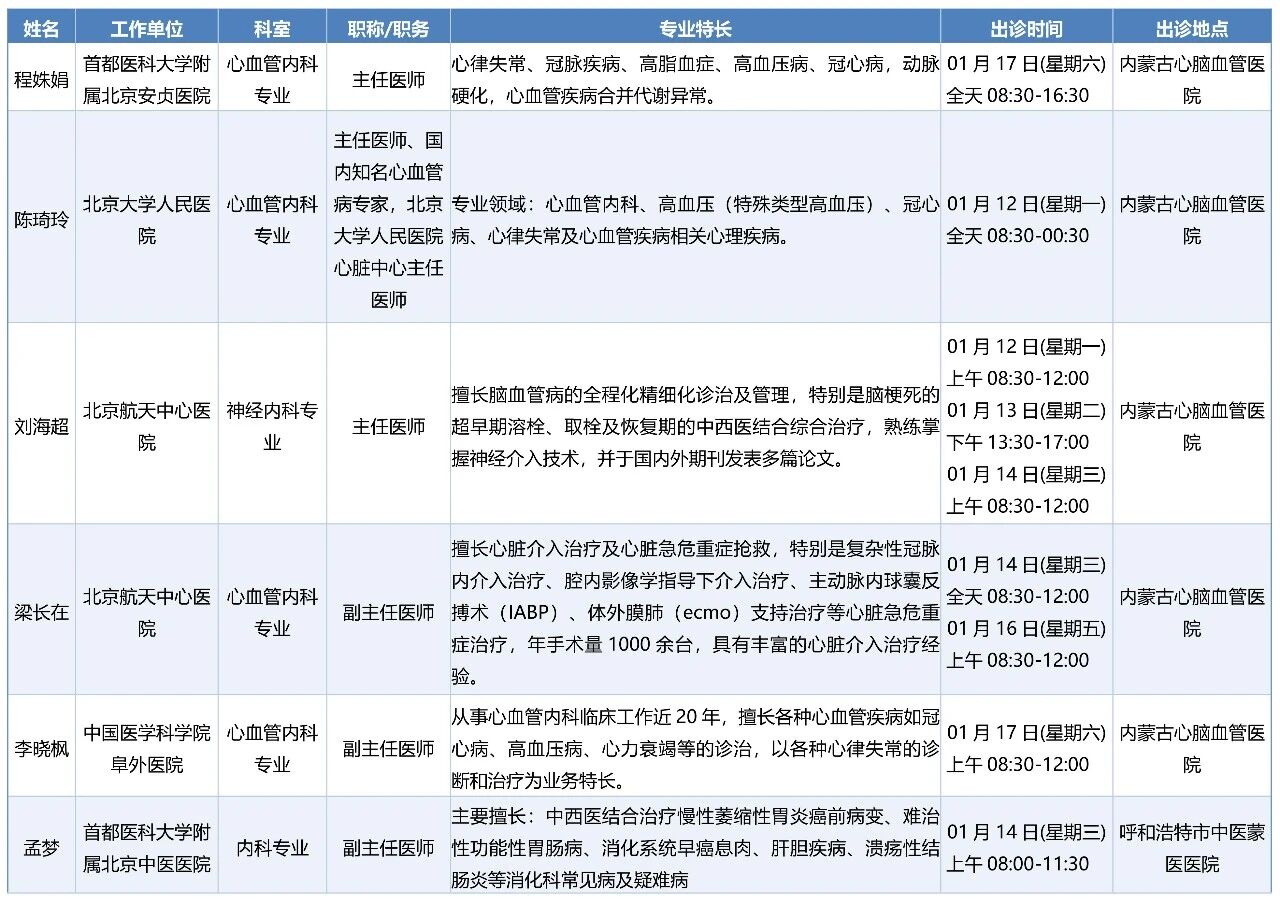Click the 专业特长 column header
Viewport: 1280px width, 905px height.
point(695,29)
